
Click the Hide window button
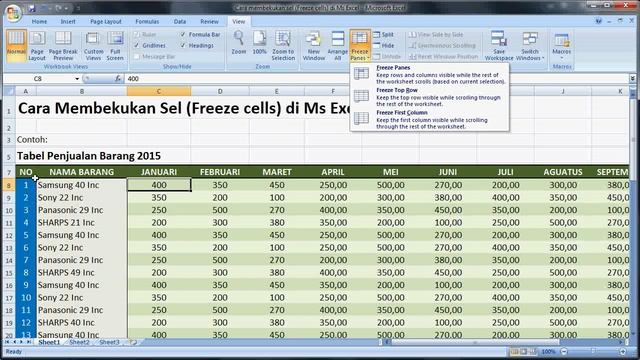point(384,46)
